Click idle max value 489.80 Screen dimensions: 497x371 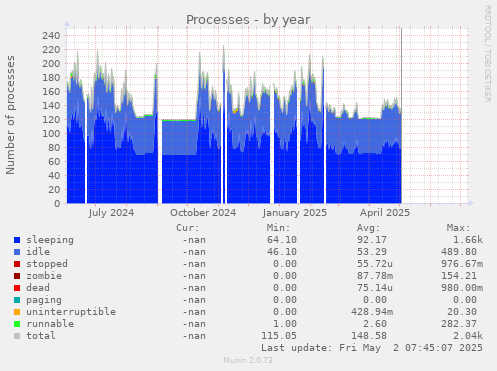click(459, 252)
